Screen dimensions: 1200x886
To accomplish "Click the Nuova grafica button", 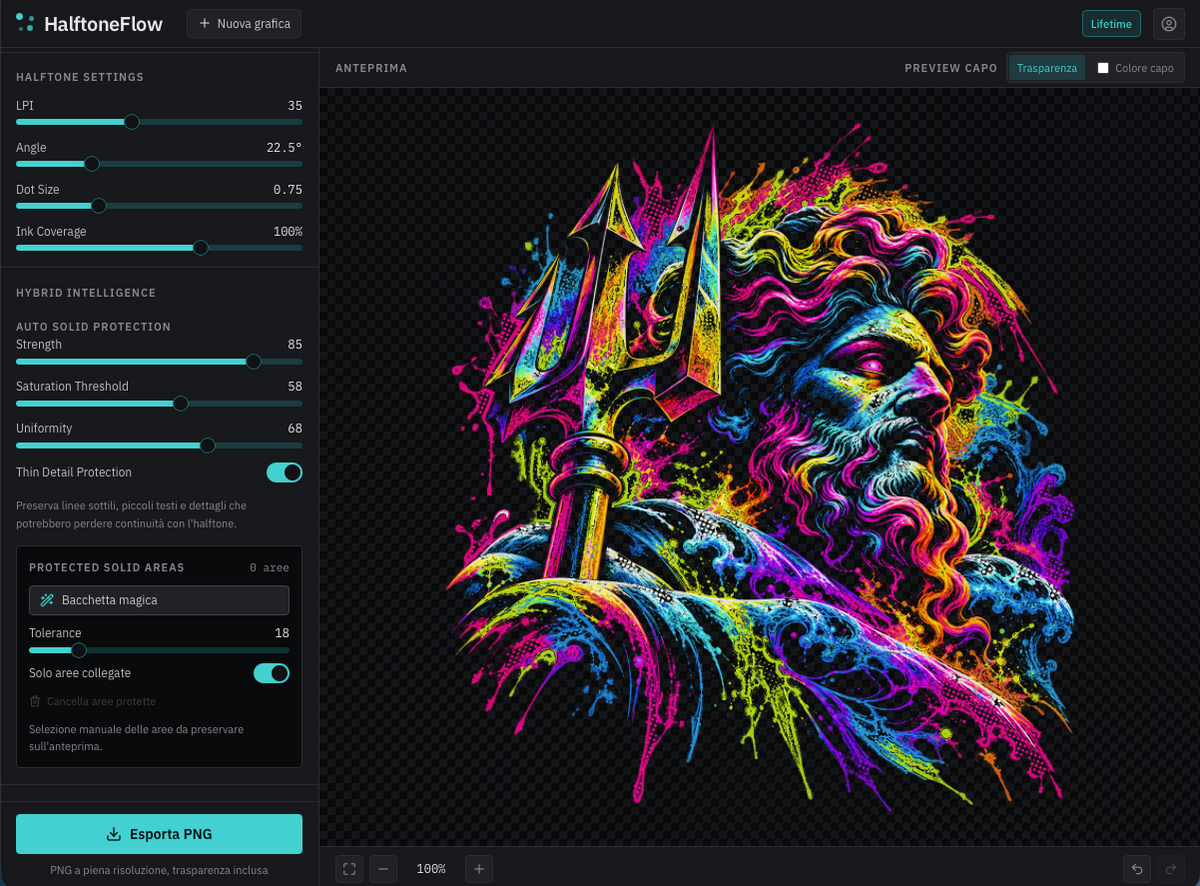I will point(244,23).
